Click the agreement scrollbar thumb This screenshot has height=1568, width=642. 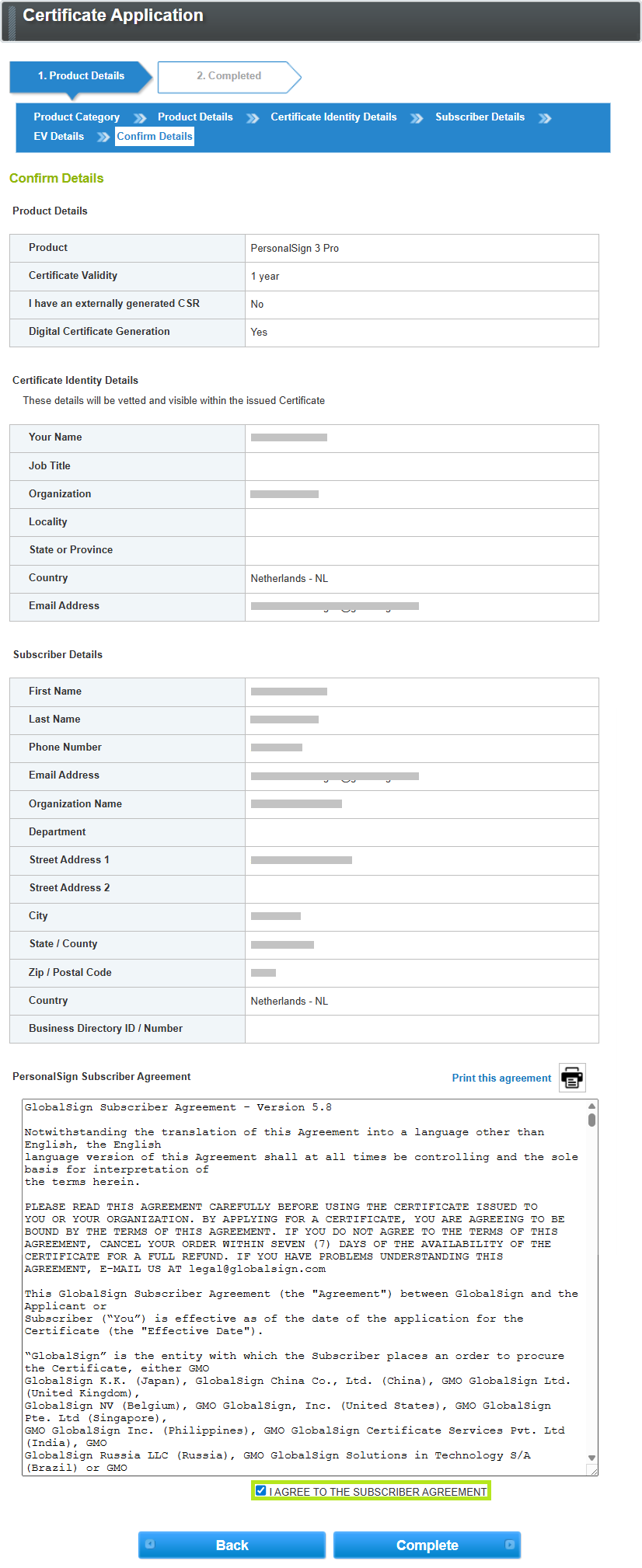coord(591,1120)
